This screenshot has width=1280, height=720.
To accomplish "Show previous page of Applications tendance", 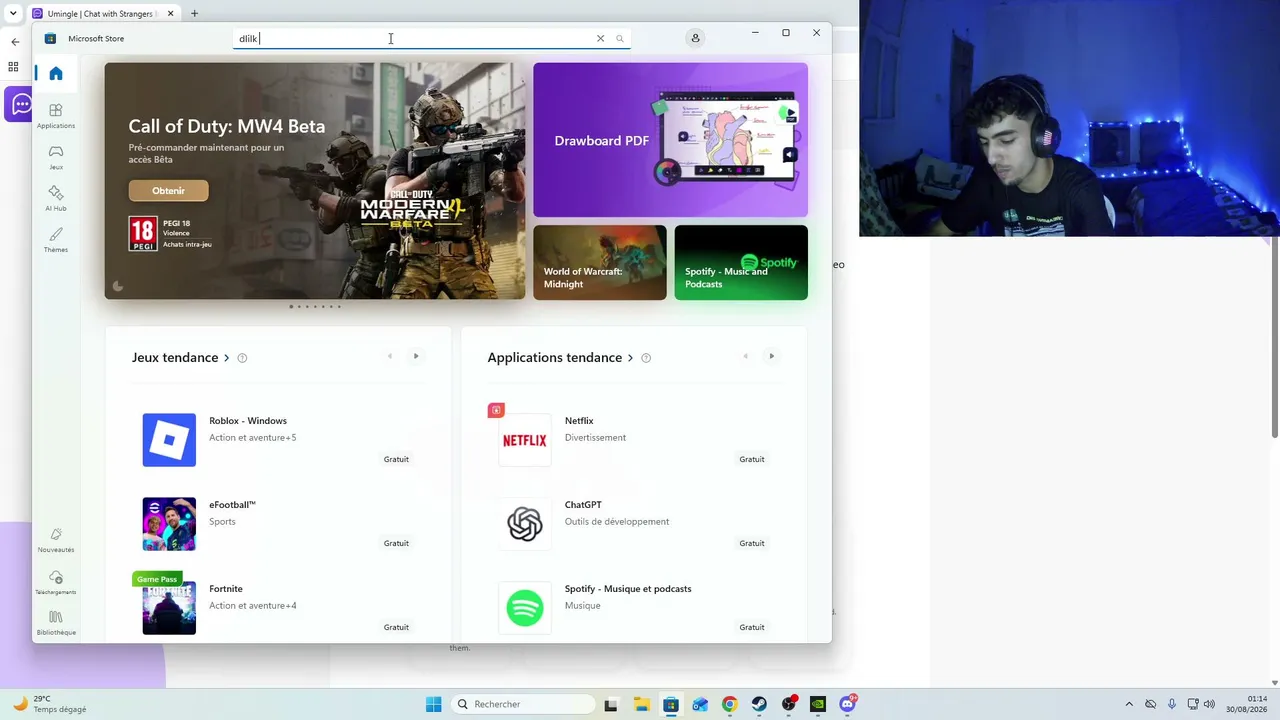I will [745, 356].
